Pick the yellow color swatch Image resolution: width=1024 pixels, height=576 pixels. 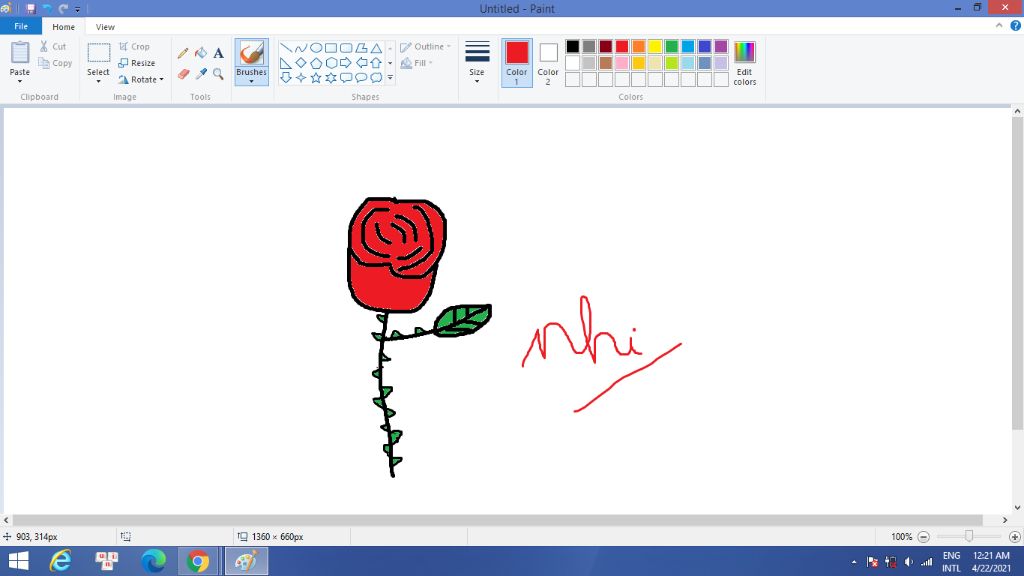coord(655,46)
